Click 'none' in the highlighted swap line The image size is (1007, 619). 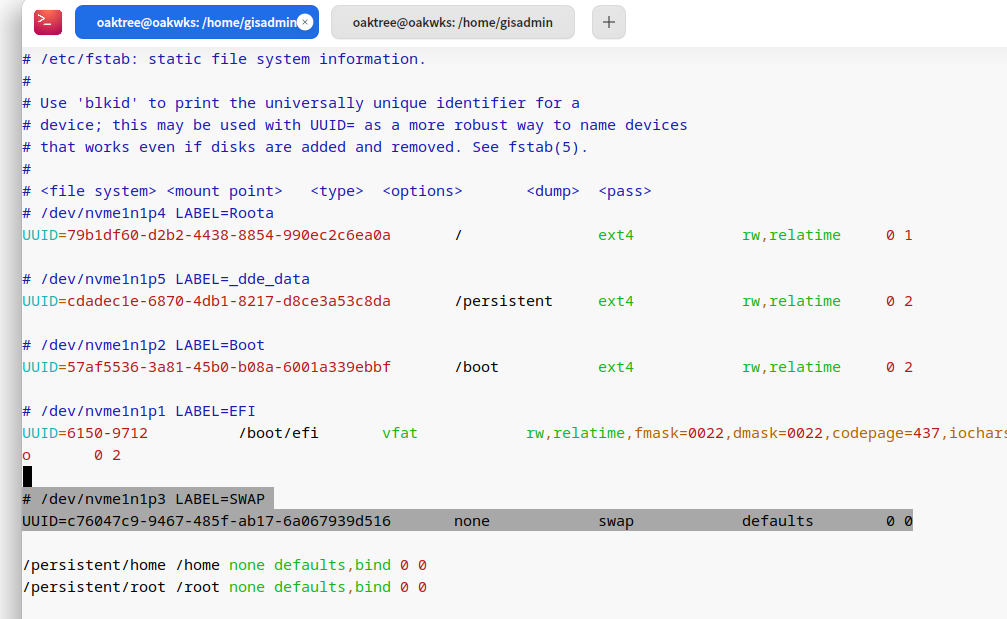tap(471, 521)
